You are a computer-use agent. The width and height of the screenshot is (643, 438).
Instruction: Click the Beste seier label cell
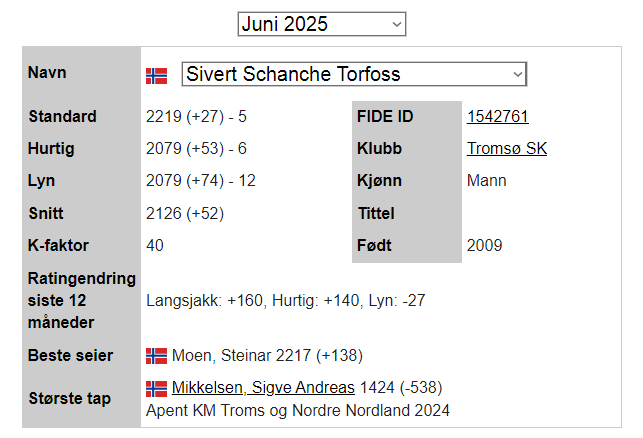click(71, 356)
